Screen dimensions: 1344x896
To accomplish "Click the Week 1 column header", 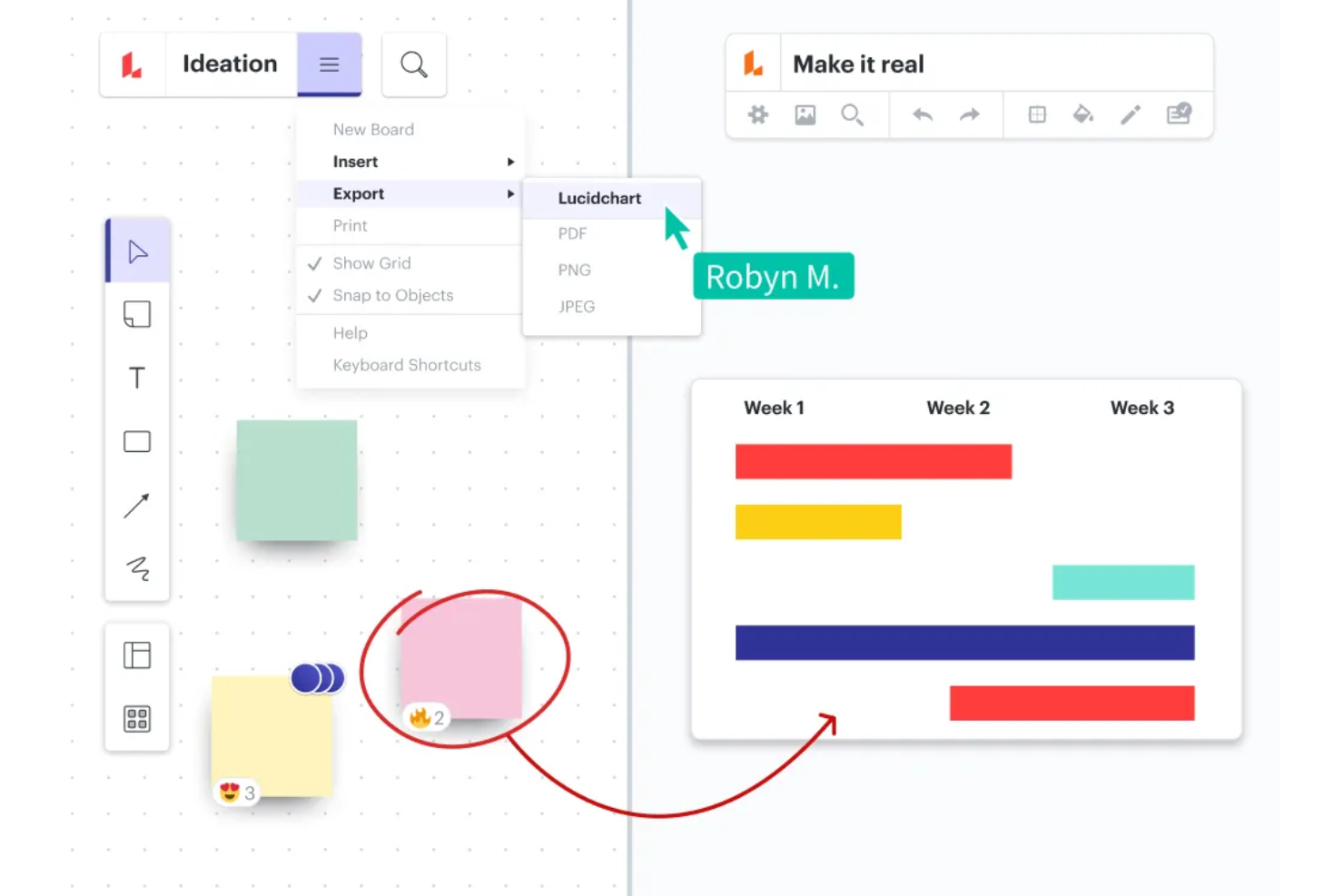I will pos(775,408).
